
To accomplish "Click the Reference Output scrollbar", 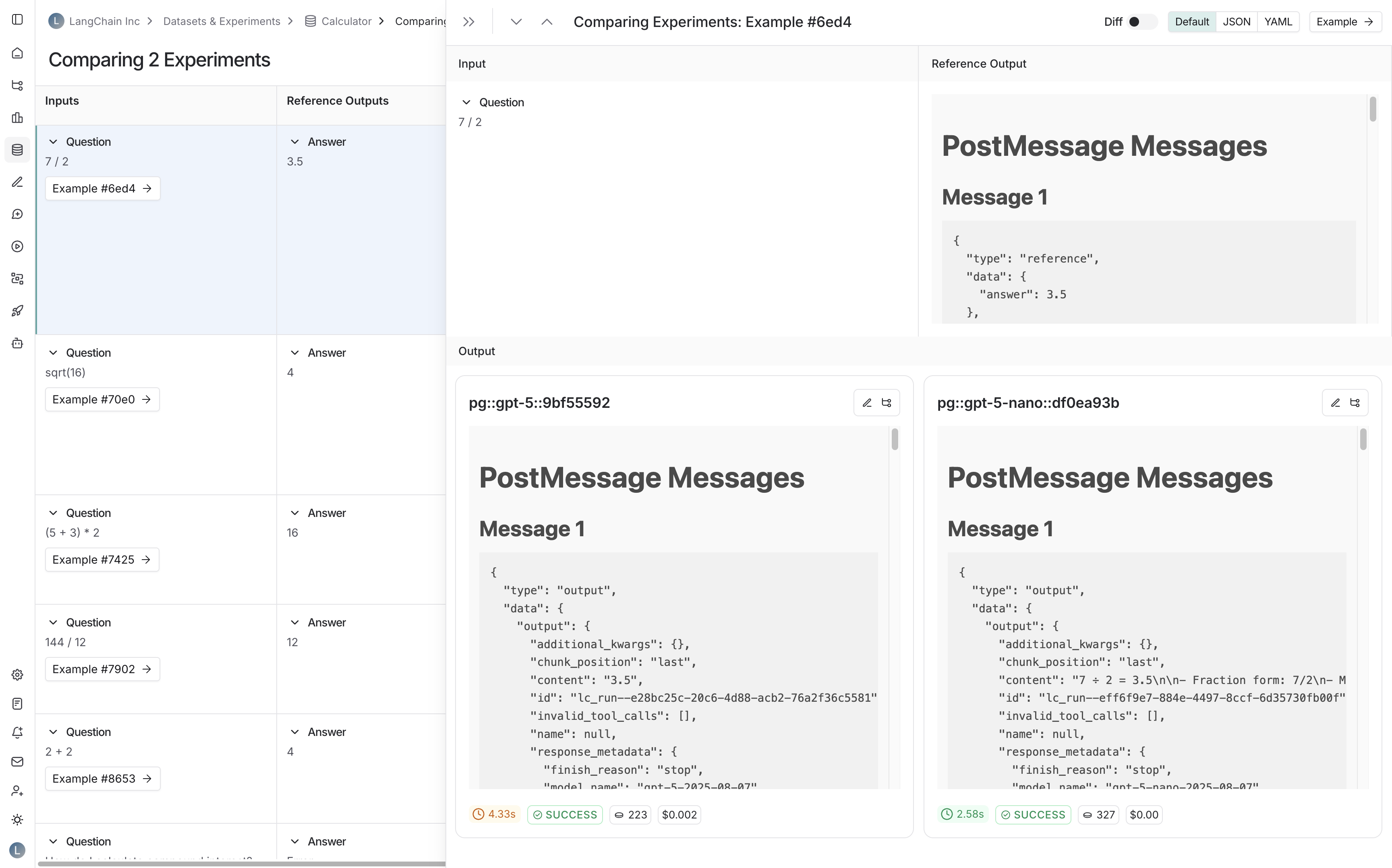I will 1373,109.
